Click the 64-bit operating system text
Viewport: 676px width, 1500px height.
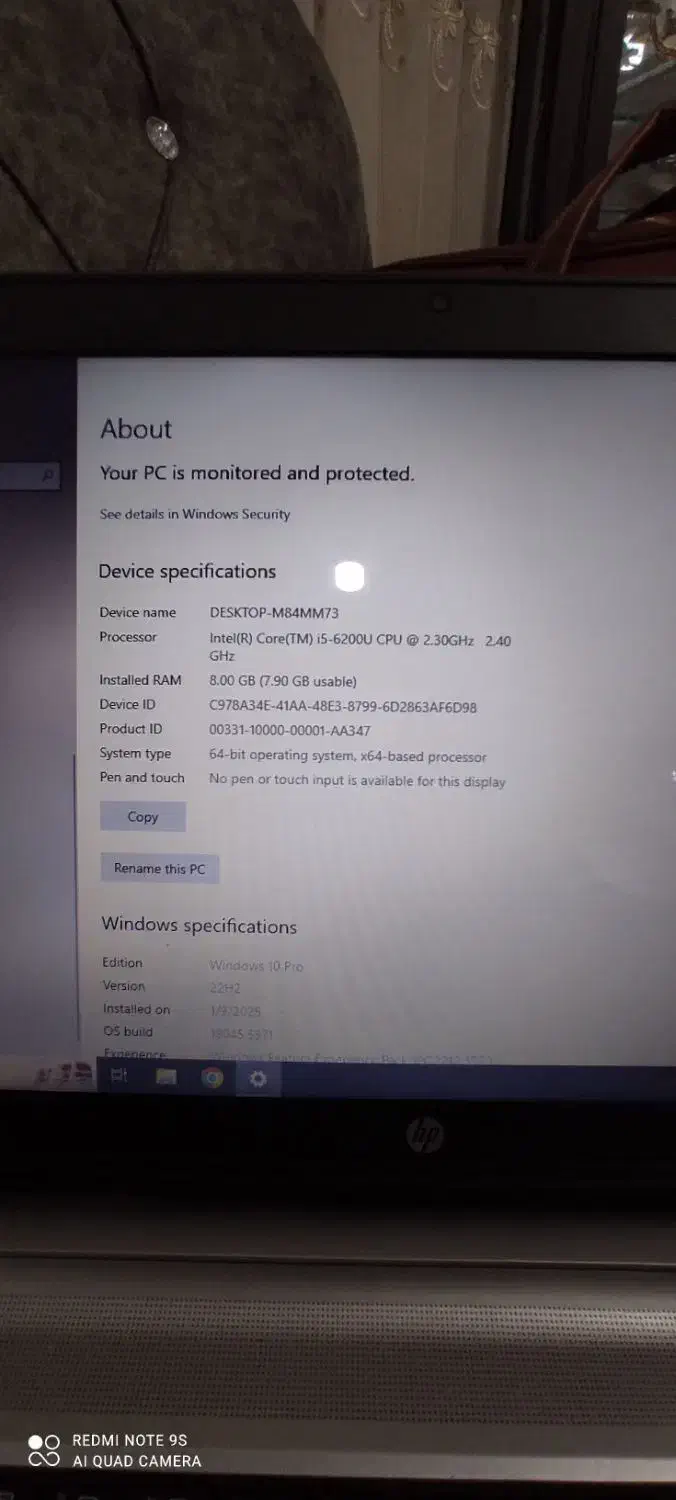click(348, 756)
